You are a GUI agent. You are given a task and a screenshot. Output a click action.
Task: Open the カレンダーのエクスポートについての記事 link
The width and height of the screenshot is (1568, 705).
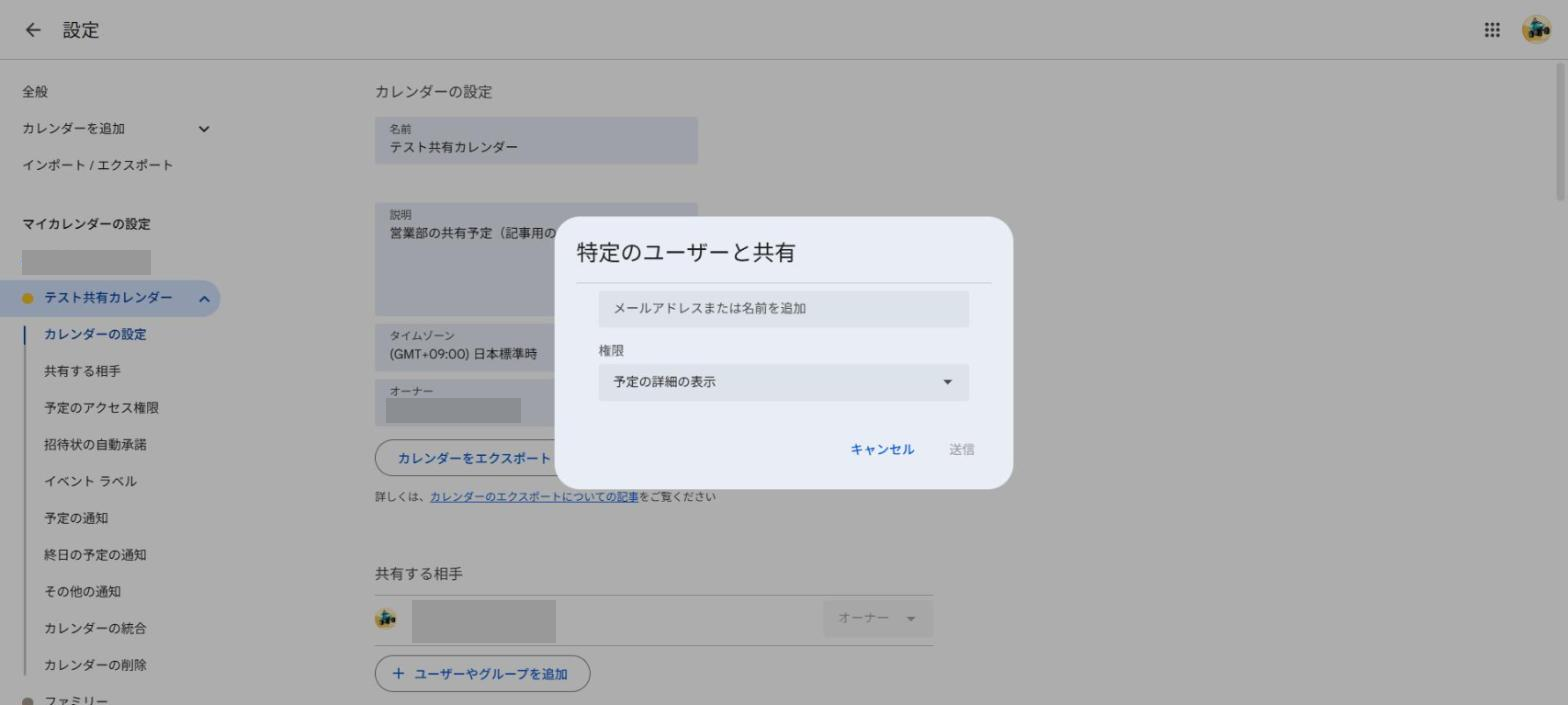534,497
